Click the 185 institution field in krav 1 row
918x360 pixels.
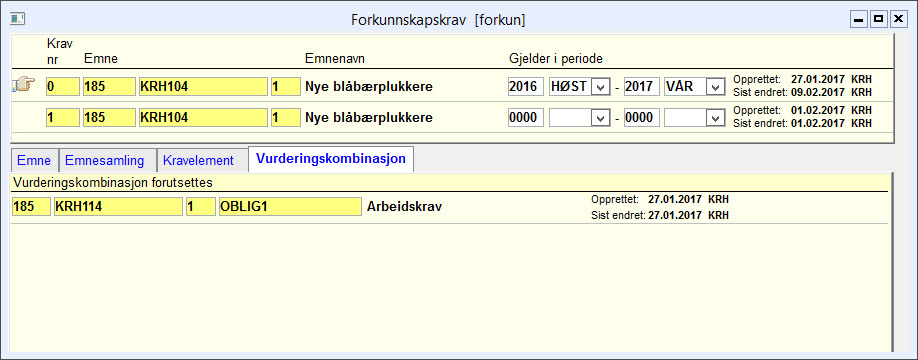pyautogui.click(x=109, y=118)
